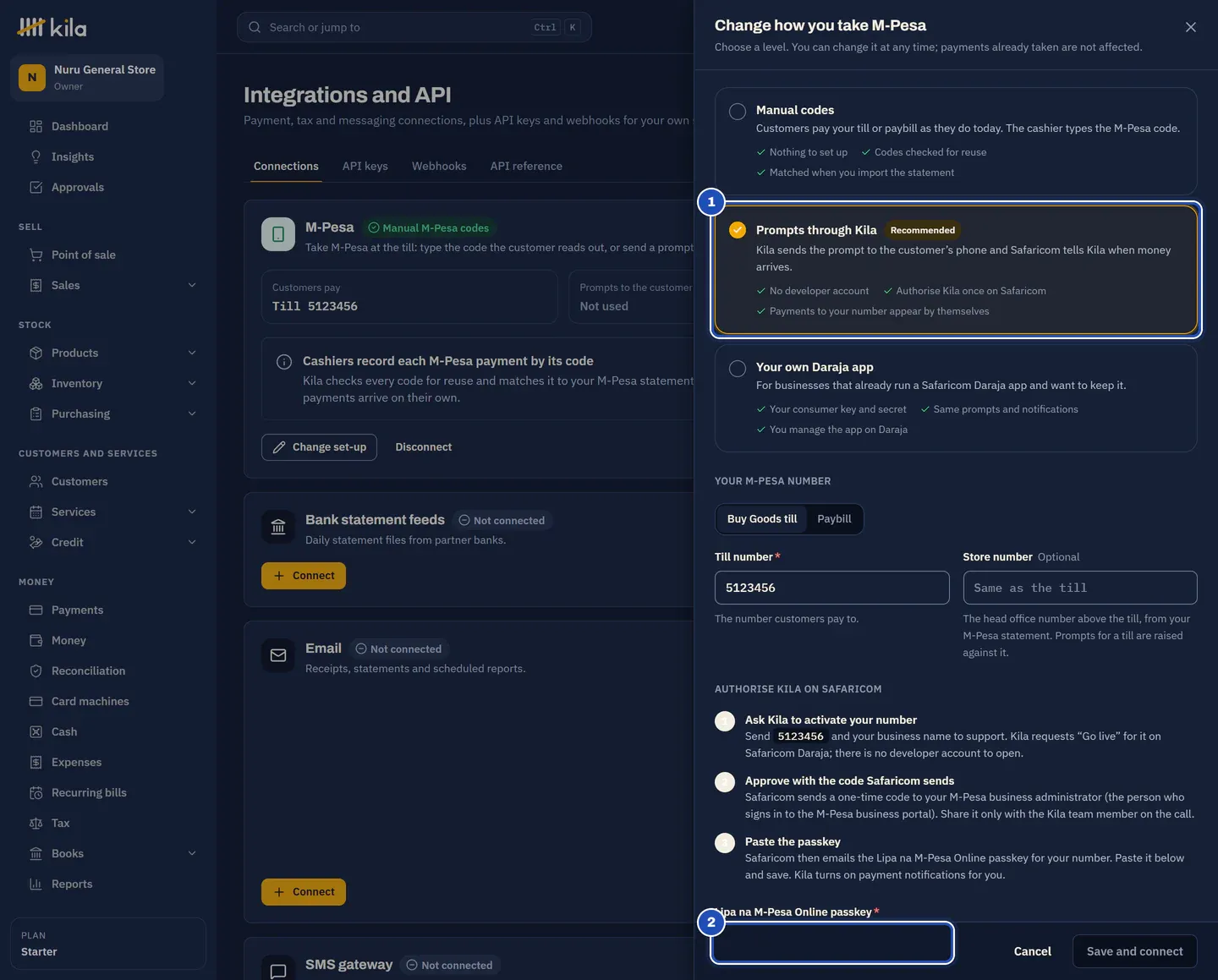Open the API keys tab
Viewport: 1218px width, 980px height.
(365, 166)
